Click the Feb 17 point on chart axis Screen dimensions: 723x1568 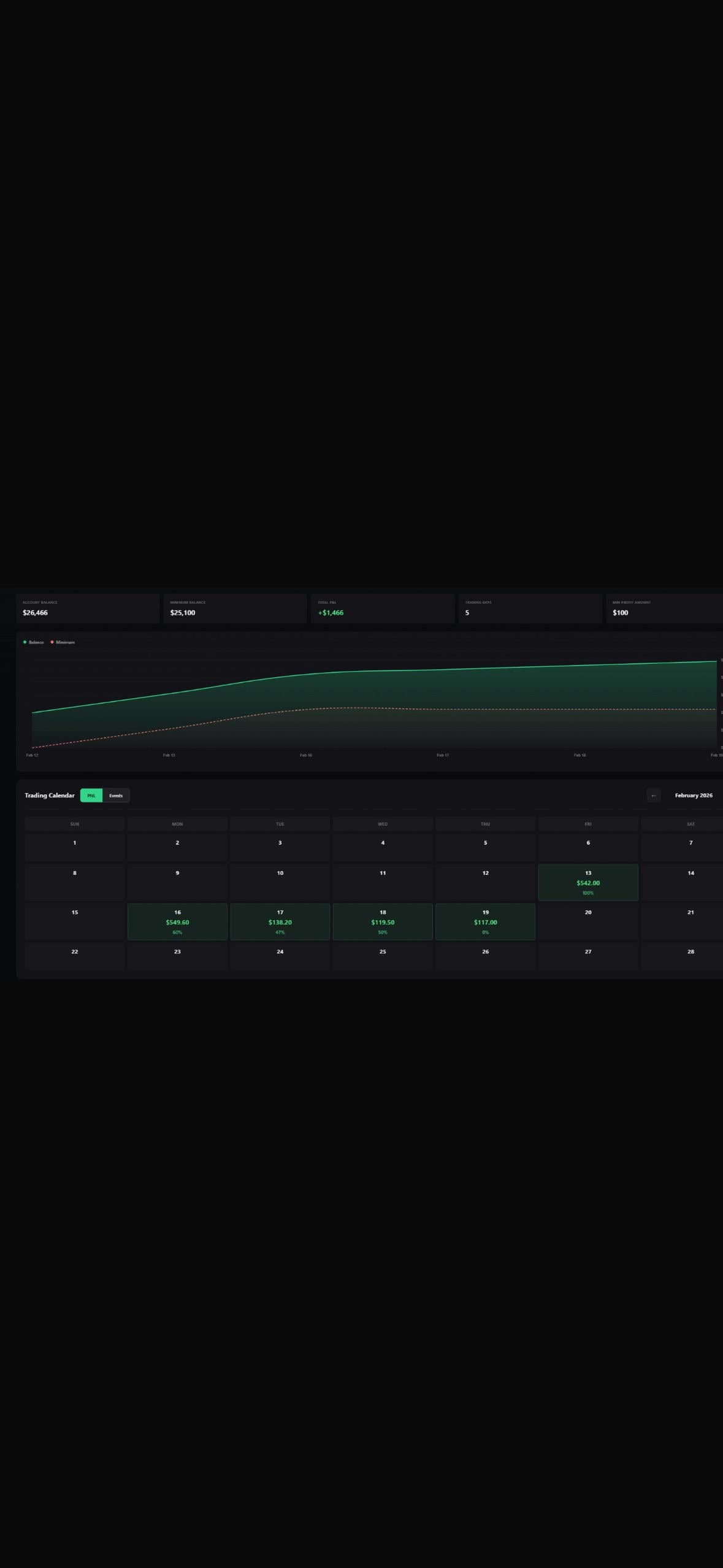tap(443, 755)
